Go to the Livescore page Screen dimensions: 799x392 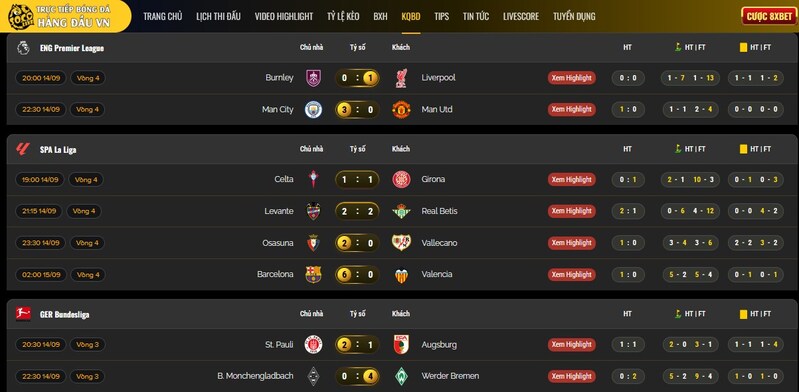(x=521, y=16)
